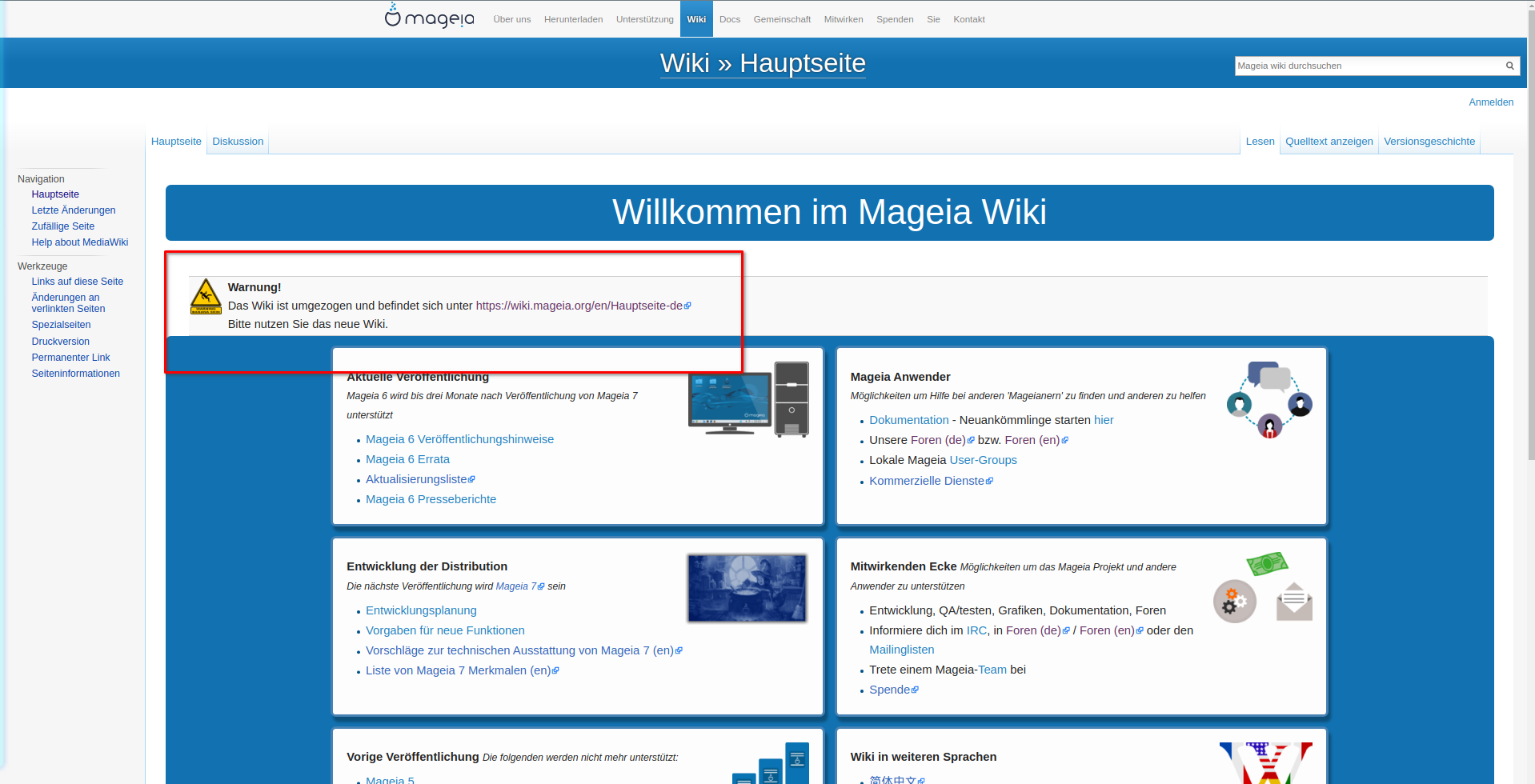
Task: Click the Anmelden login link
Action: [x=1491, y=102]
